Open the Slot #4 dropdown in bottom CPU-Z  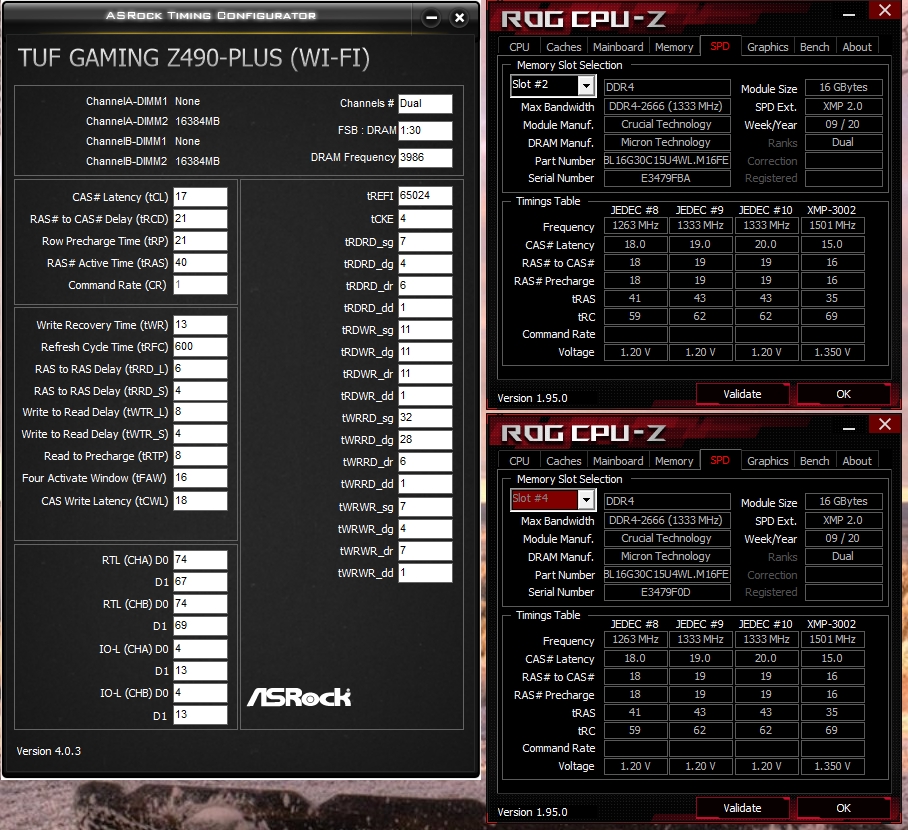pyautogui.click(x=587, y=499)
